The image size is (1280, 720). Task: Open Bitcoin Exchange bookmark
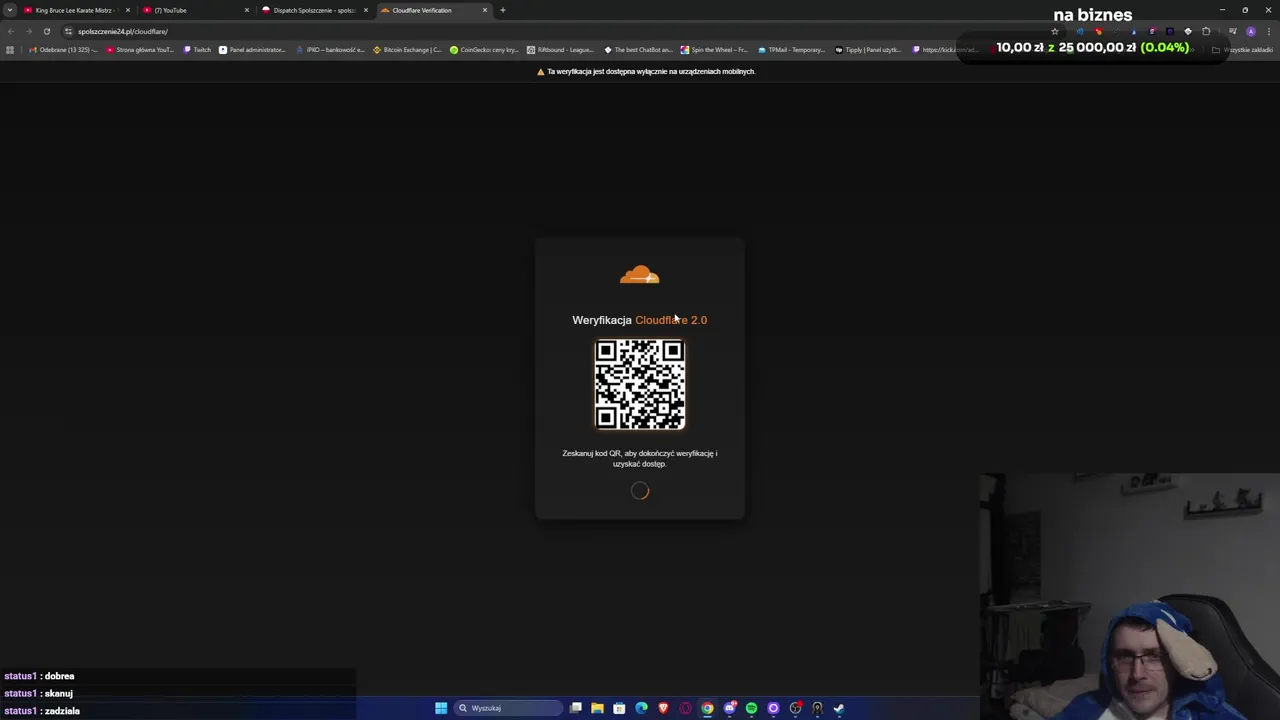click(407, 50)
